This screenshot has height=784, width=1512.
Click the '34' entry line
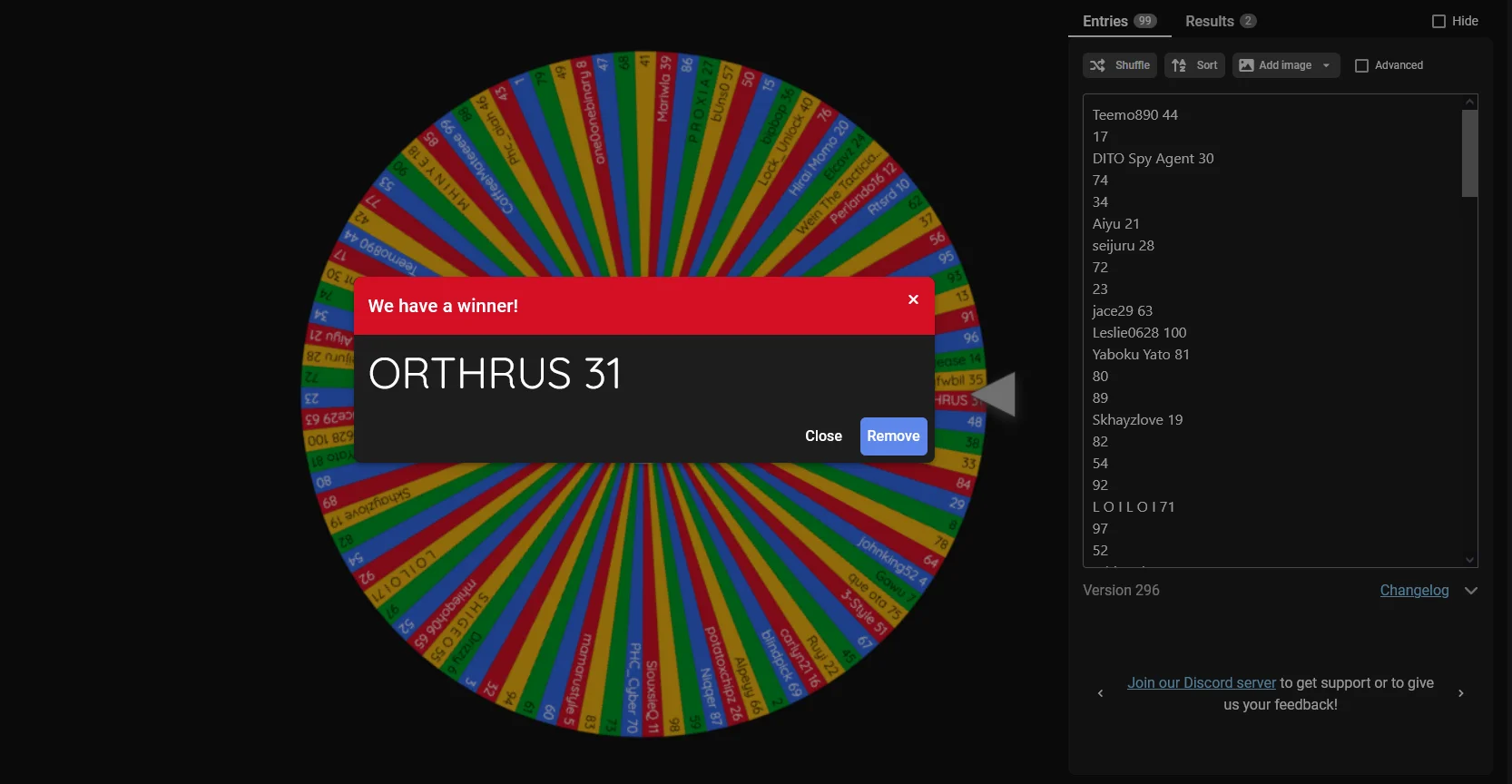pyautogui.click(x=1100, y=202)
